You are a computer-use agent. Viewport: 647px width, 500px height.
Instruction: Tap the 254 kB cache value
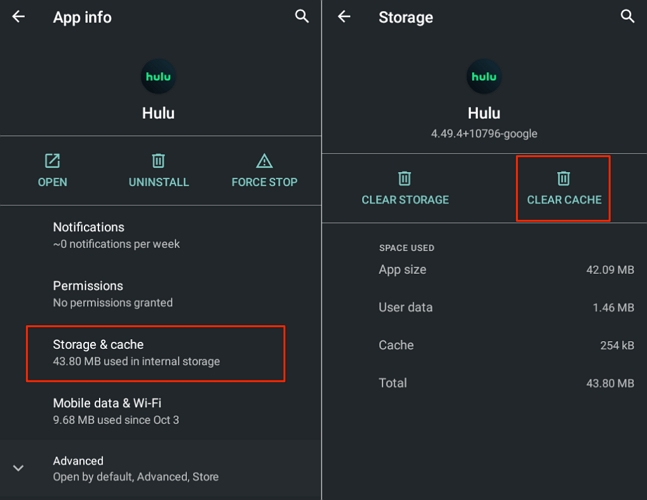(617, 345)
